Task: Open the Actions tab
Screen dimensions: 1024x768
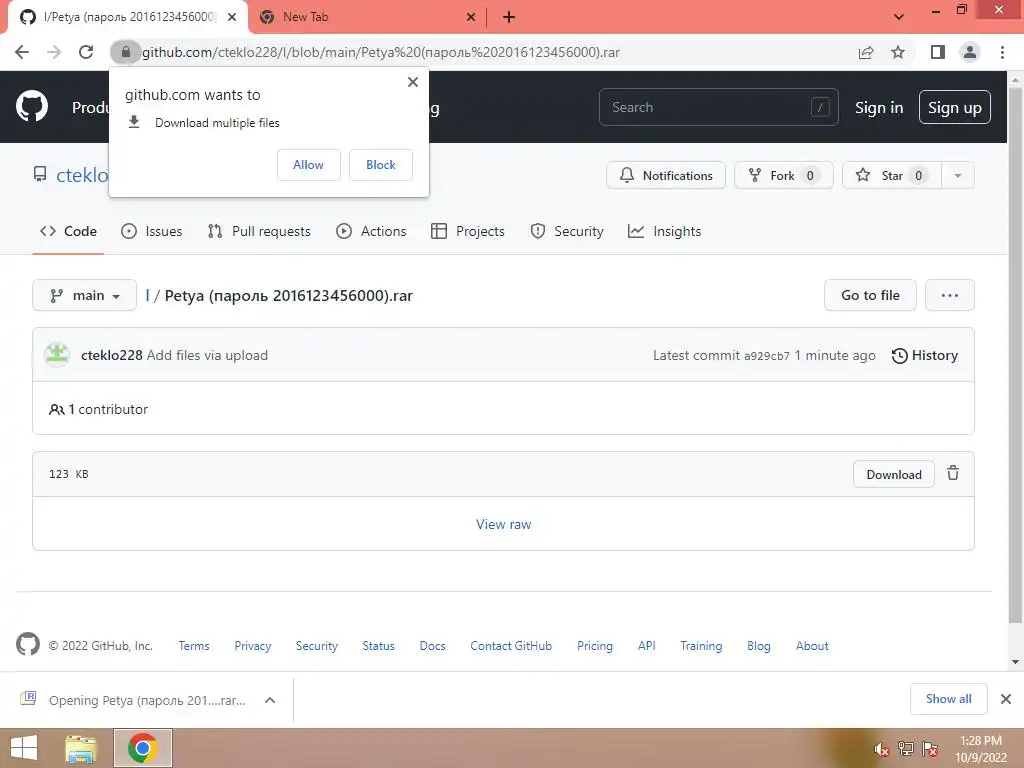Action: (x=371, y=231)
